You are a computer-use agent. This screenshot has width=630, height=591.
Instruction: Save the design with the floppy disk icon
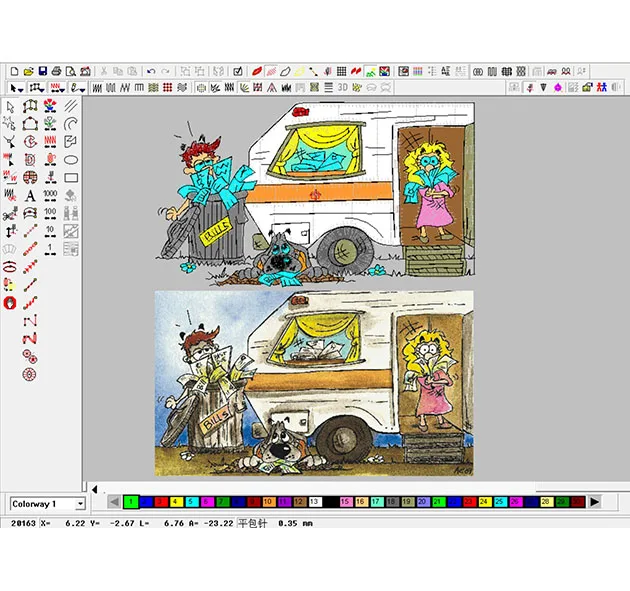point(41,71)
